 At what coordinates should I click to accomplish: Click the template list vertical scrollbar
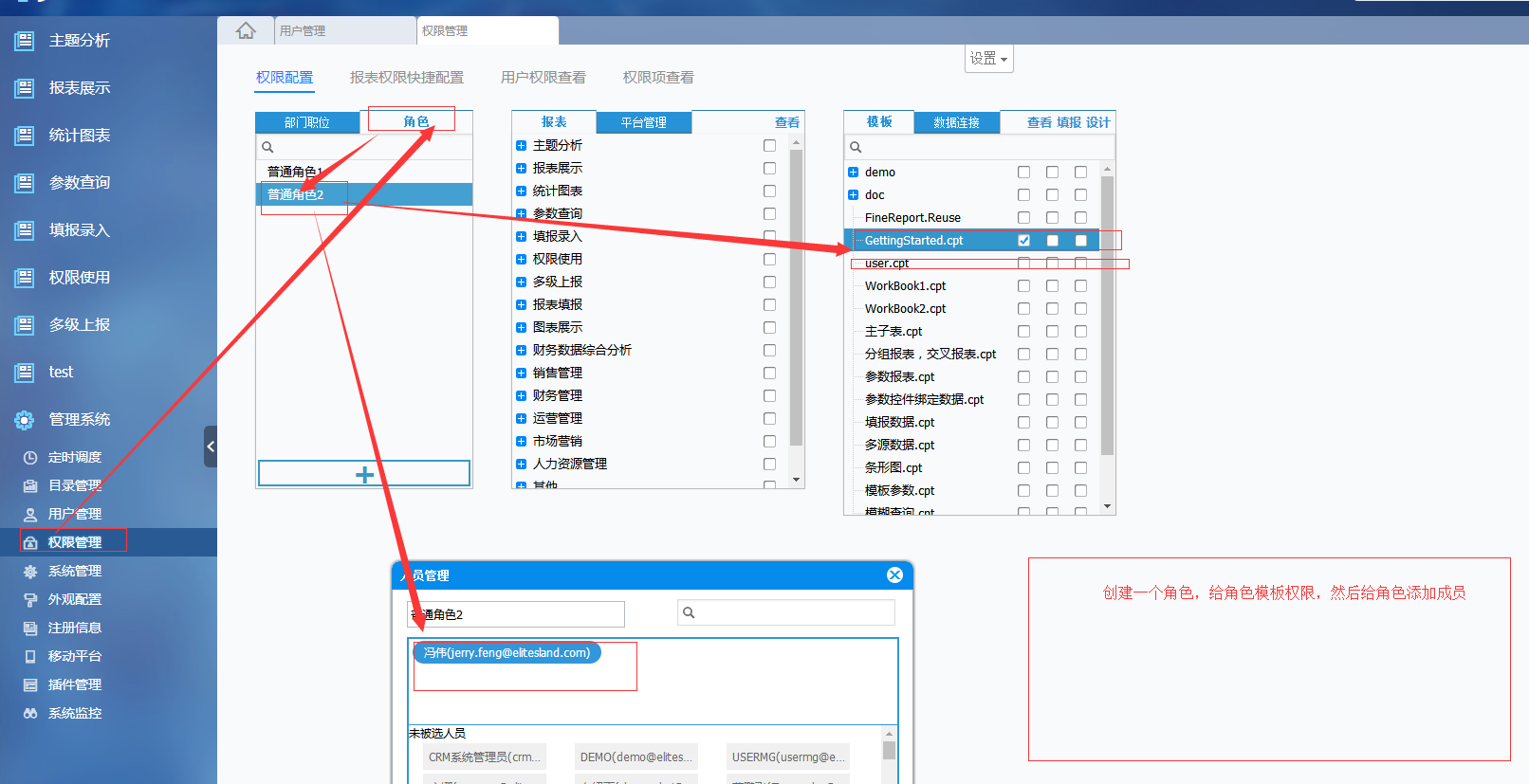1107,315
